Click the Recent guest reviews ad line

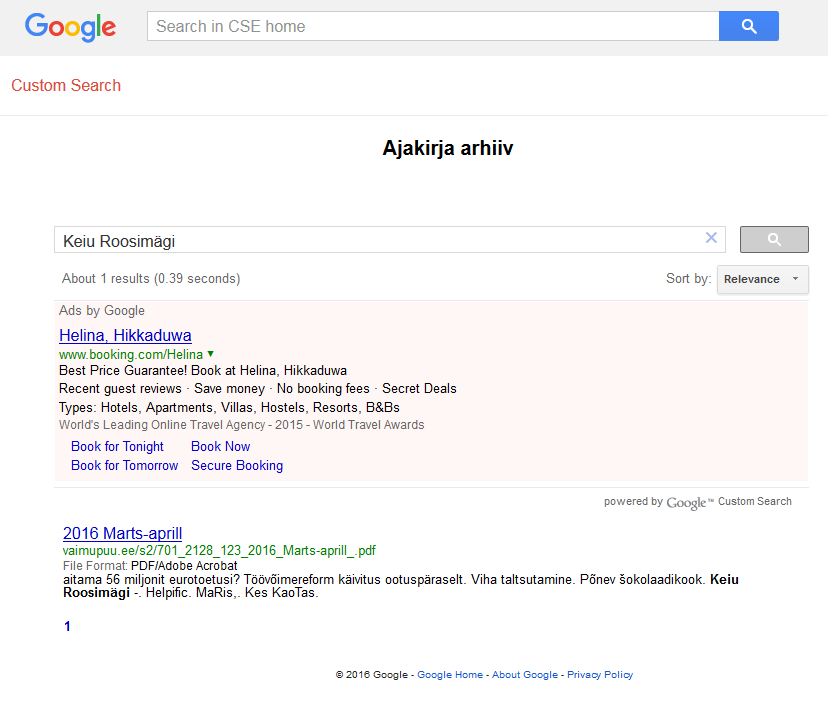click(258, 389)
